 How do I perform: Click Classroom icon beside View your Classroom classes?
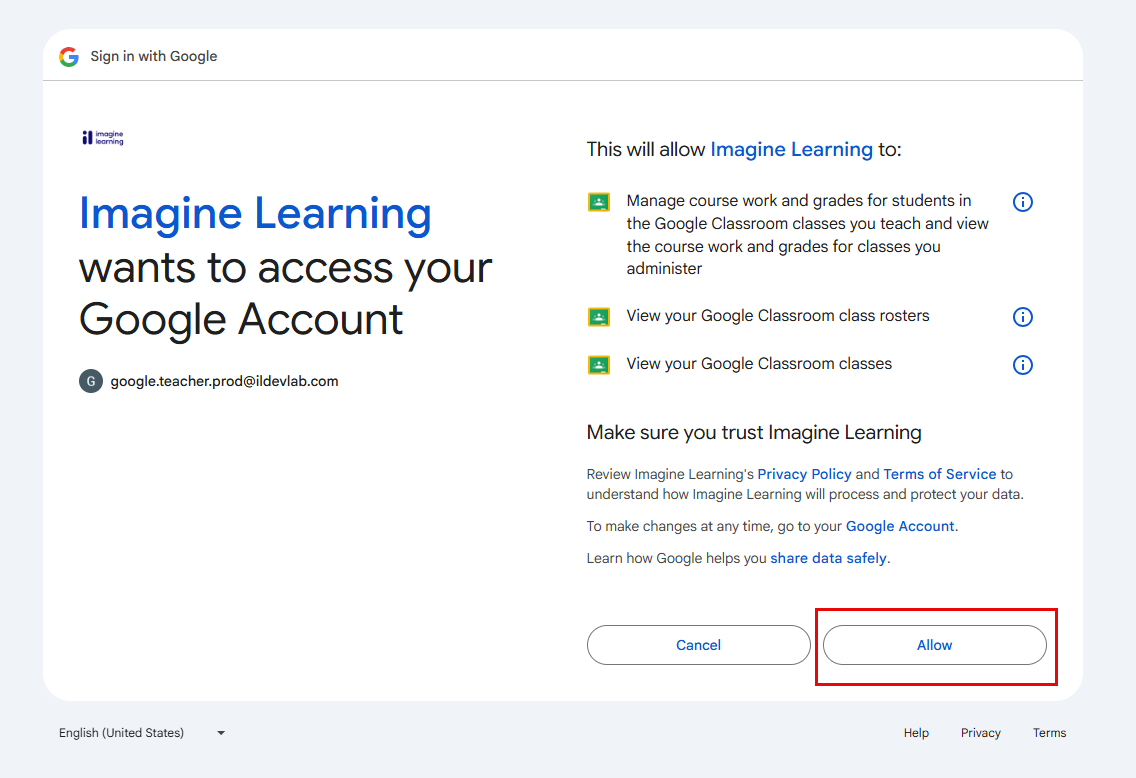click(598, 364)
